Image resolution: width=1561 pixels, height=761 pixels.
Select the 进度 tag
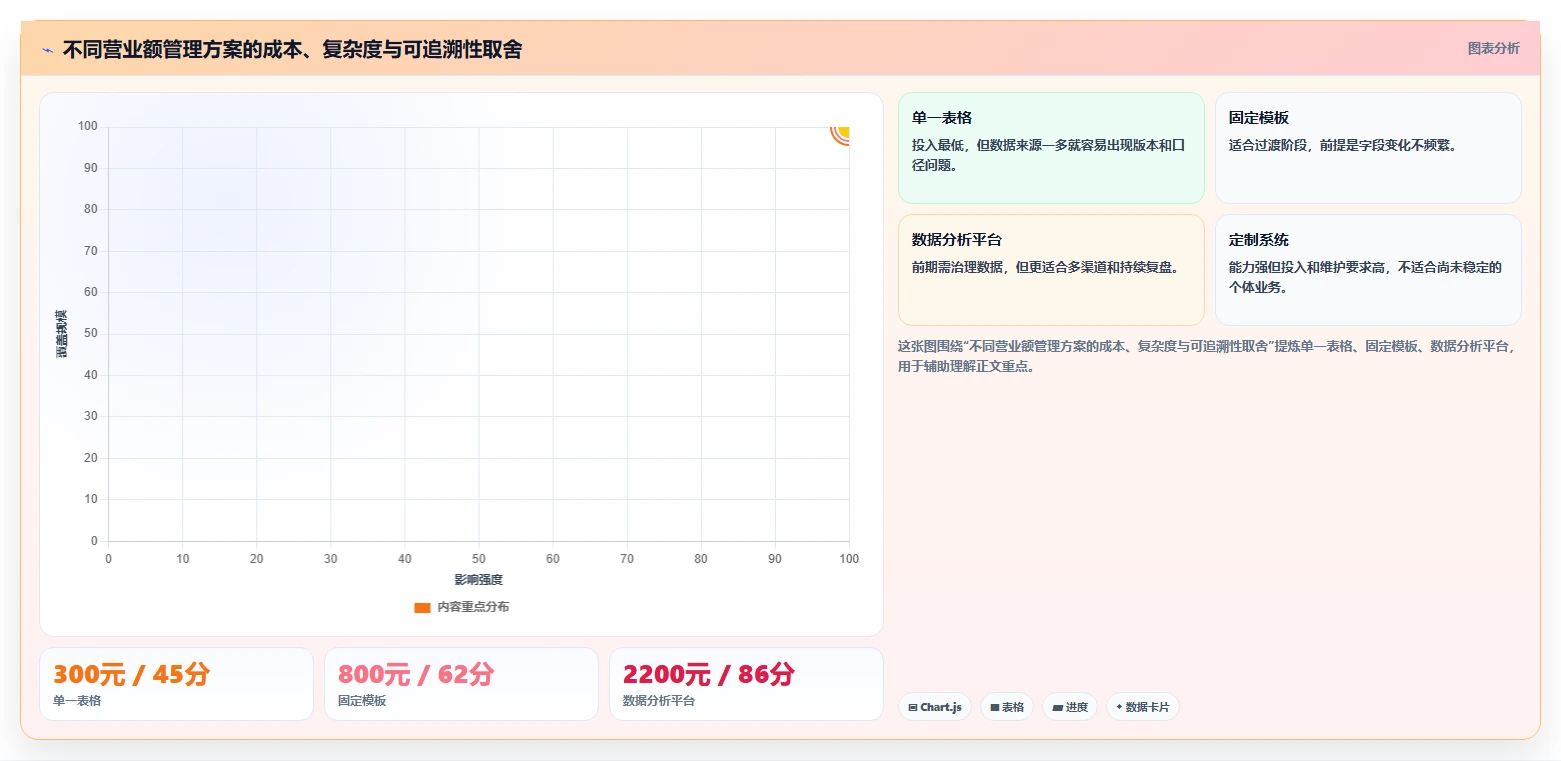click(x=1069, y=707)
